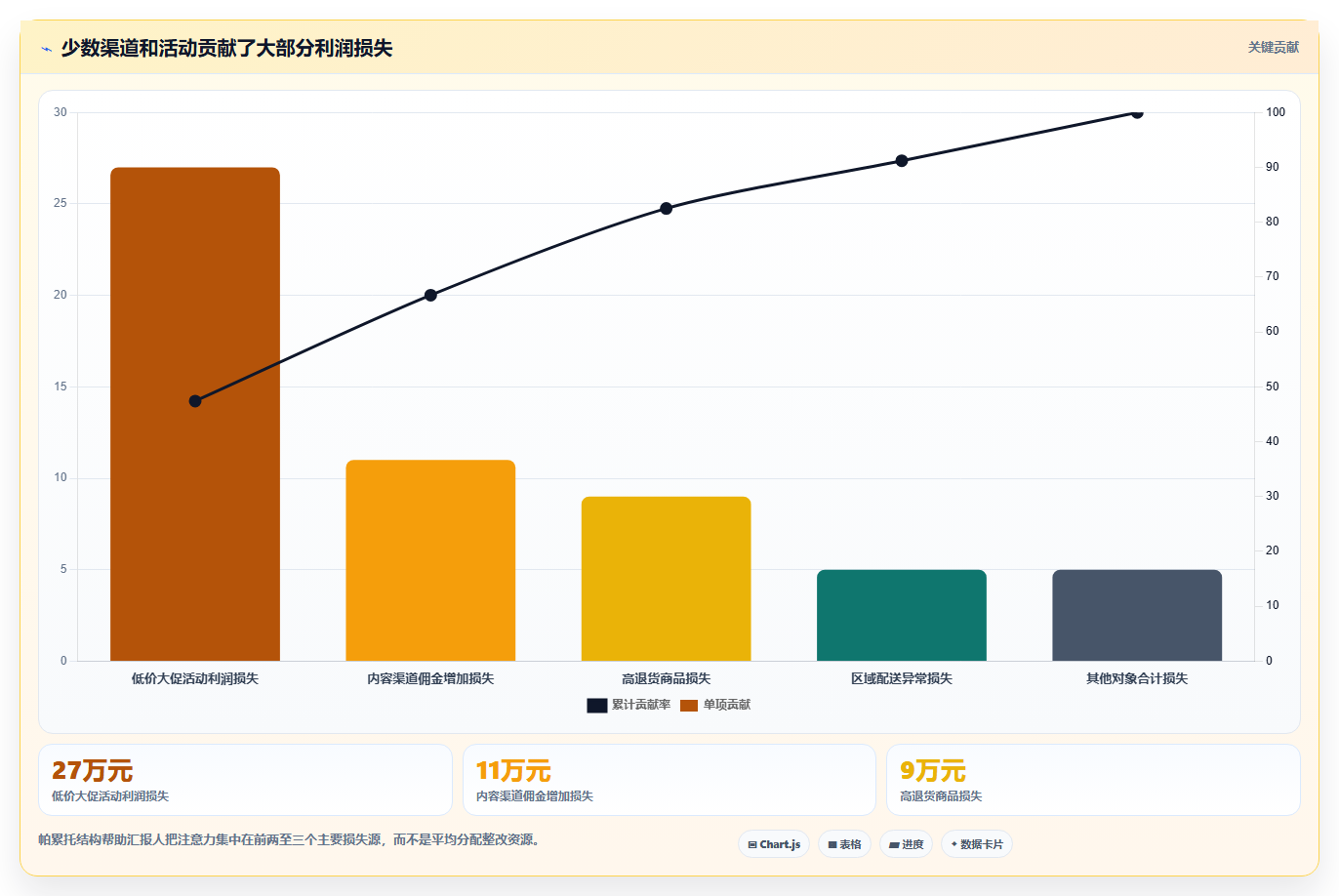Select the Chart.js tag chip
1339x896 pixels.
[774, 844]
